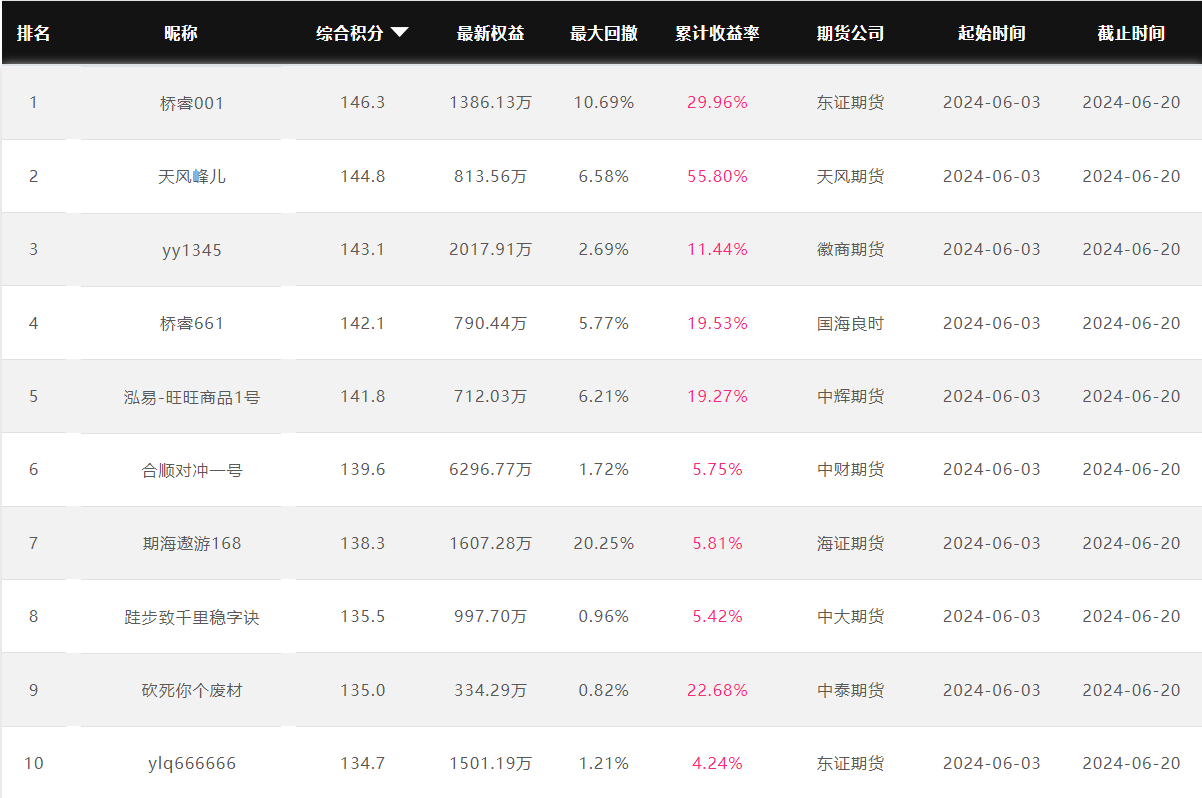Click drawdown value 0.82%
The width and height of the screenshot is (1202, 798).
pyautogui.click(x=604, y=690)
